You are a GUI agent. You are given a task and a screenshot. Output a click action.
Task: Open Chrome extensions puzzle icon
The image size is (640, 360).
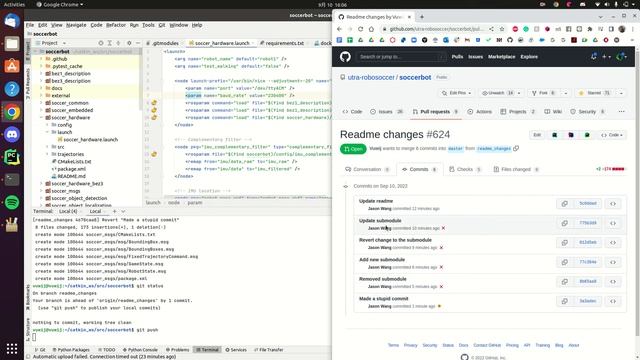[x=590, y=29]
